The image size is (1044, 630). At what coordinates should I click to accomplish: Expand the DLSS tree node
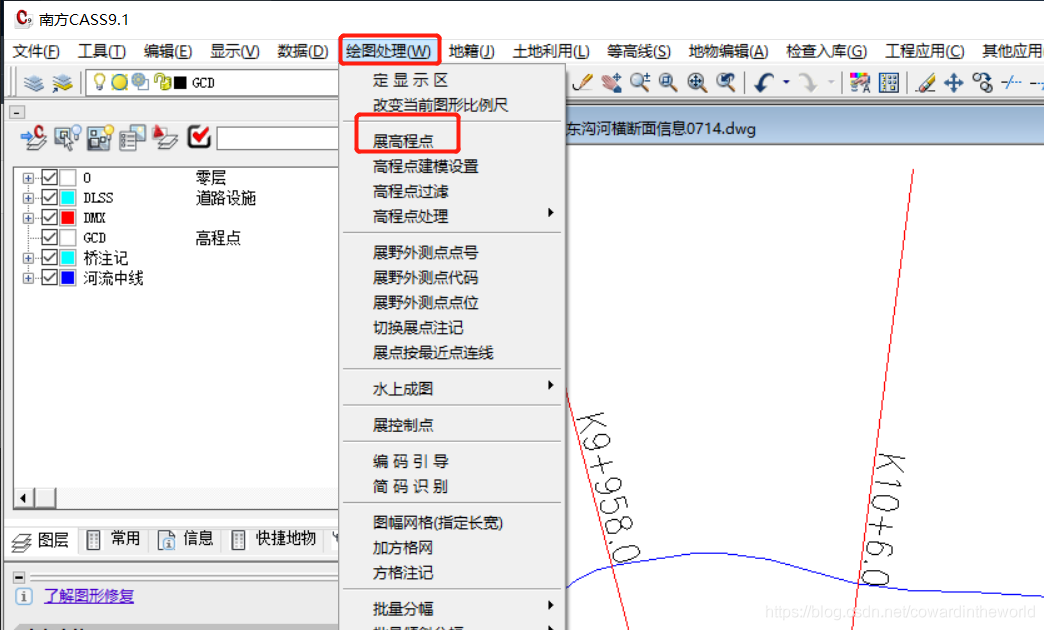[28, 198]
